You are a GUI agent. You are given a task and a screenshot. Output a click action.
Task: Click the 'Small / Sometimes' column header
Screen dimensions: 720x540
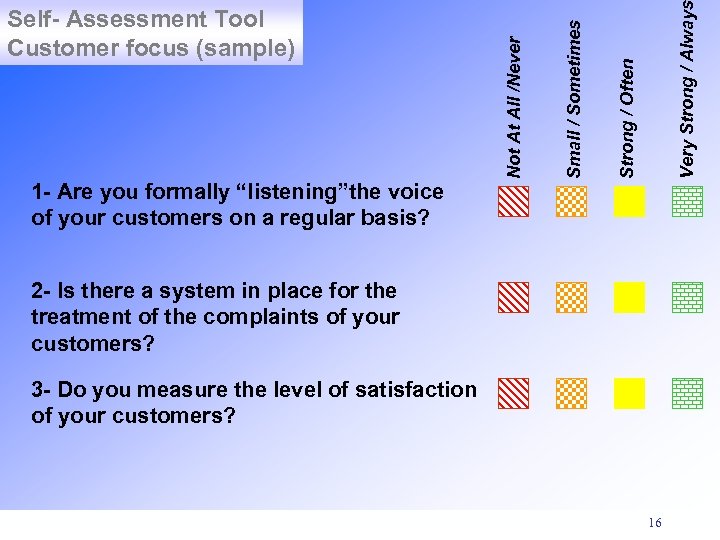click(x=573, y=98)
